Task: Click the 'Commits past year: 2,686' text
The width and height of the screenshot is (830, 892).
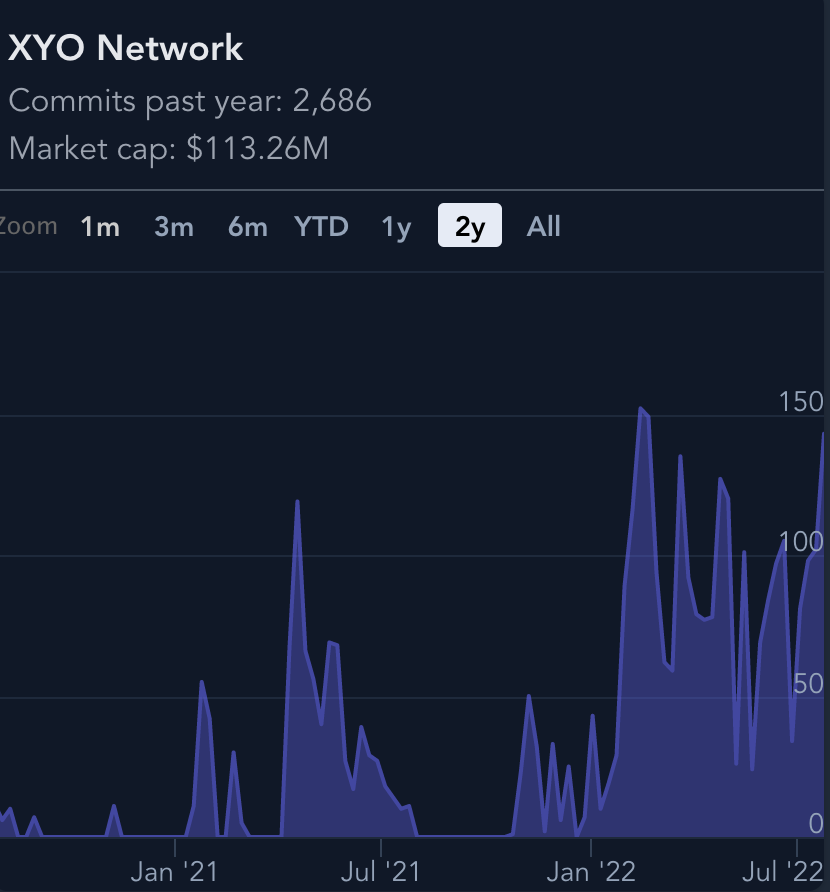Action: pyautogui.click(x=190, y=101)
